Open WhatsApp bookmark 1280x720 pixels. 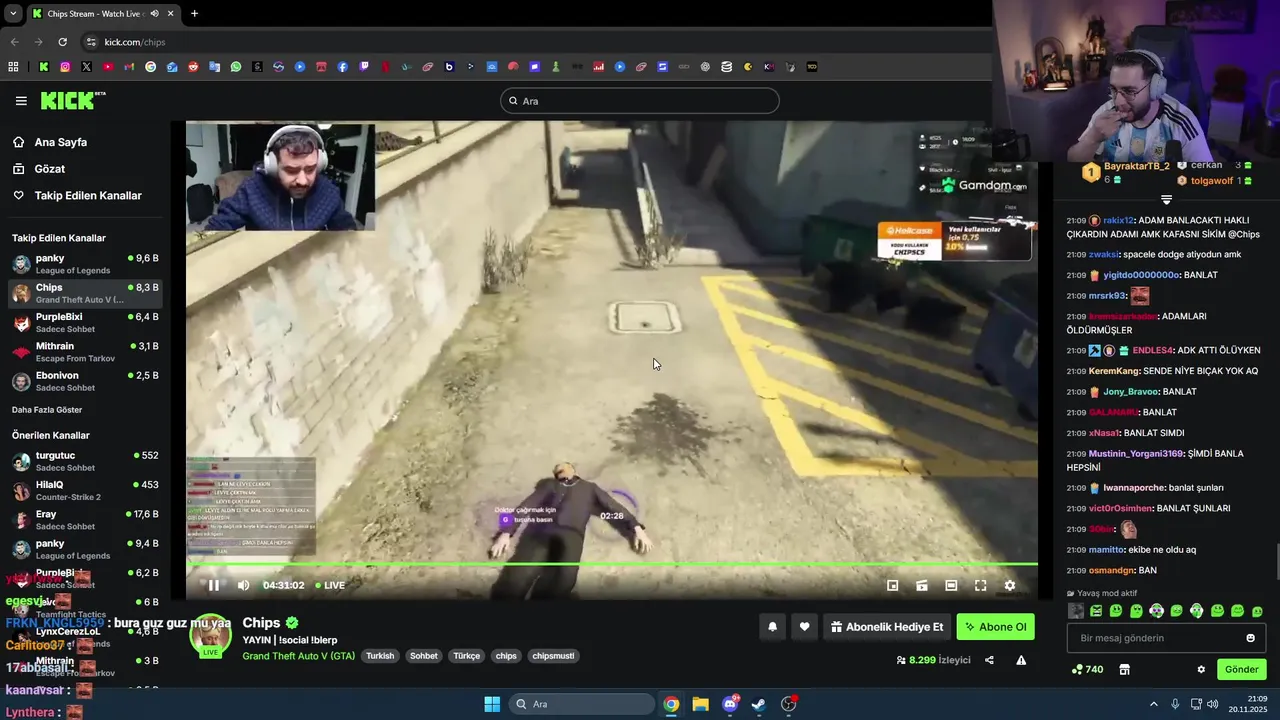click(x=236, y=67)
